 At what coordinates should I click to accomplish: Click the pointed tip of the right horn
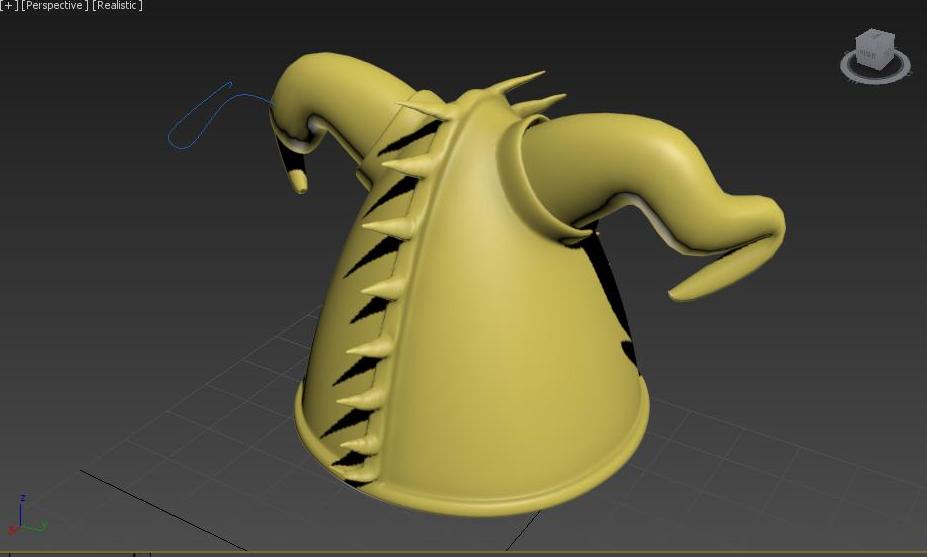click(x=680, y=294)
